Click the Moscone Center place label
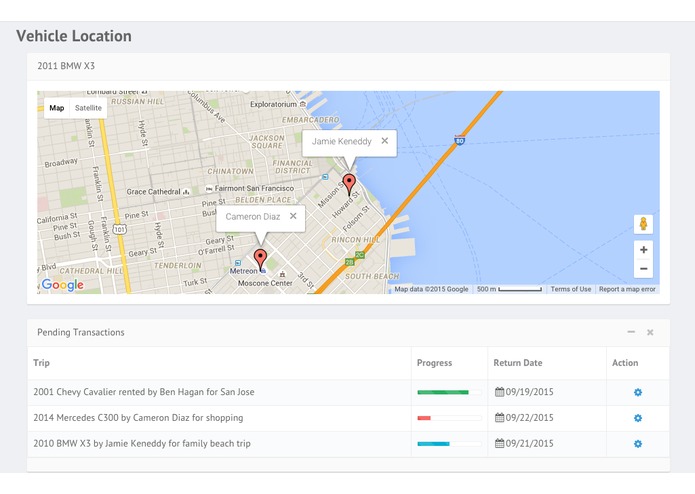Screen dimensions: 695x494 click(x=265, y=283)
